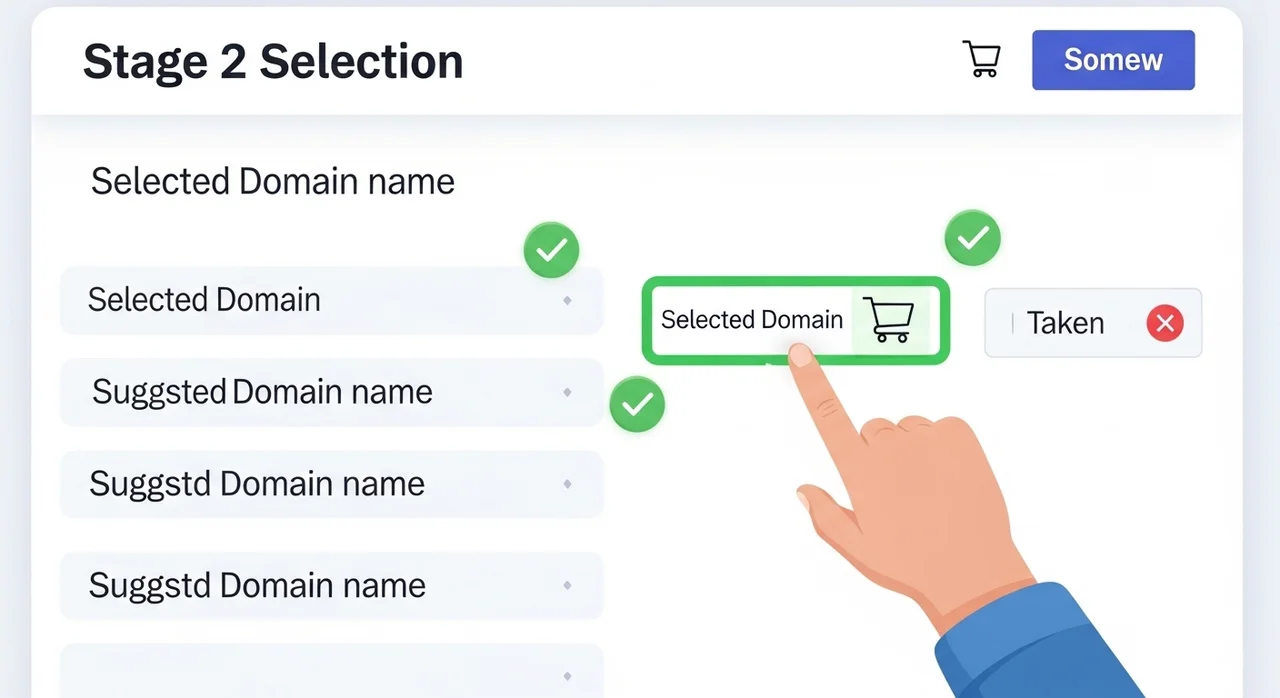
Task: Click the diamond marker on the lower Suggstd Domain name row
Action: (567, 585)
